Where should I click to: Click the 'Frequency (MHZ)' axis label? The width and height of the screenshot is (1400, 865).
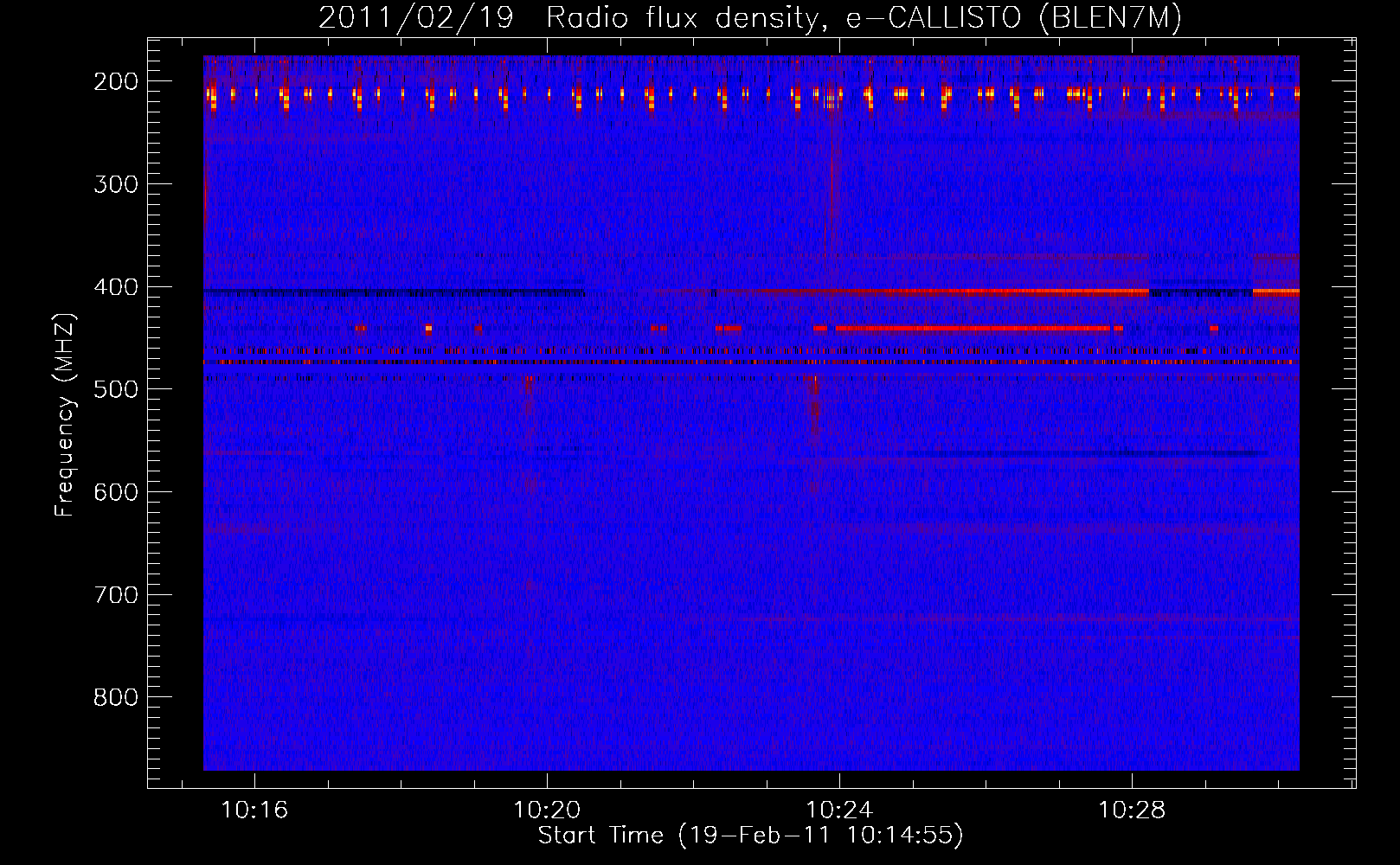pos(65,414)
